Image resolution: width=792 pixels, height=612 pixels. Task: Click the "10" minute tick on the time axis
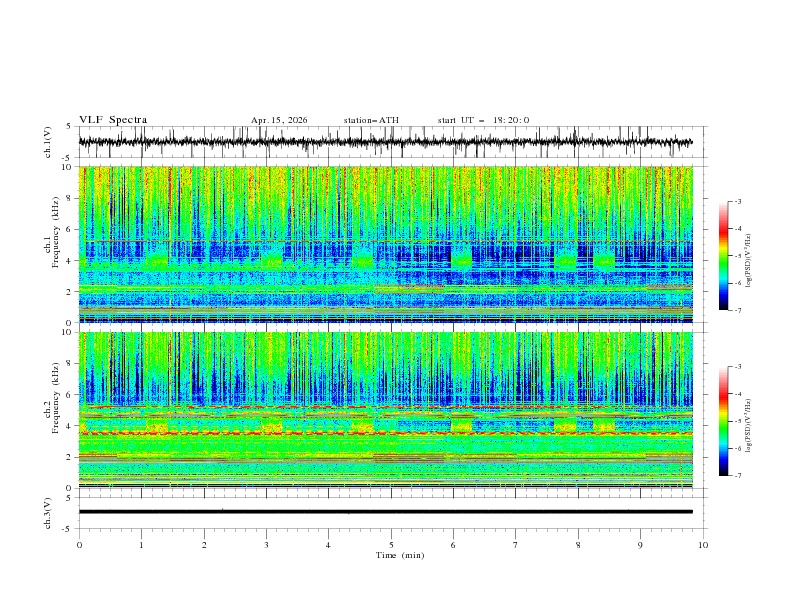tap(703, 545)
